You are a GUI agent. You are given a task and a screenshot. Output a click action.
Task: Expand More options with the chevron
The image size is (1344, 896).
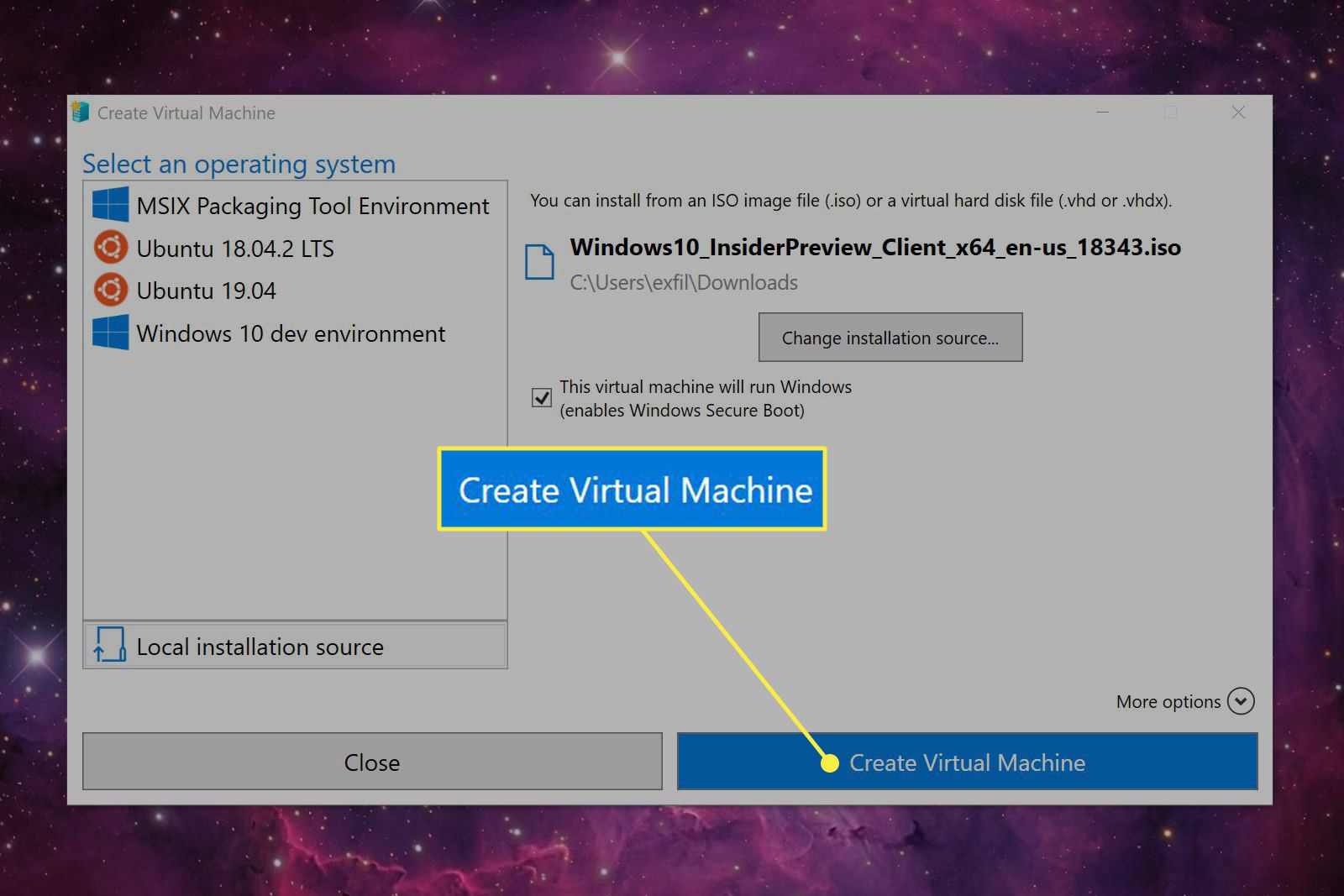coord(1240,701)
